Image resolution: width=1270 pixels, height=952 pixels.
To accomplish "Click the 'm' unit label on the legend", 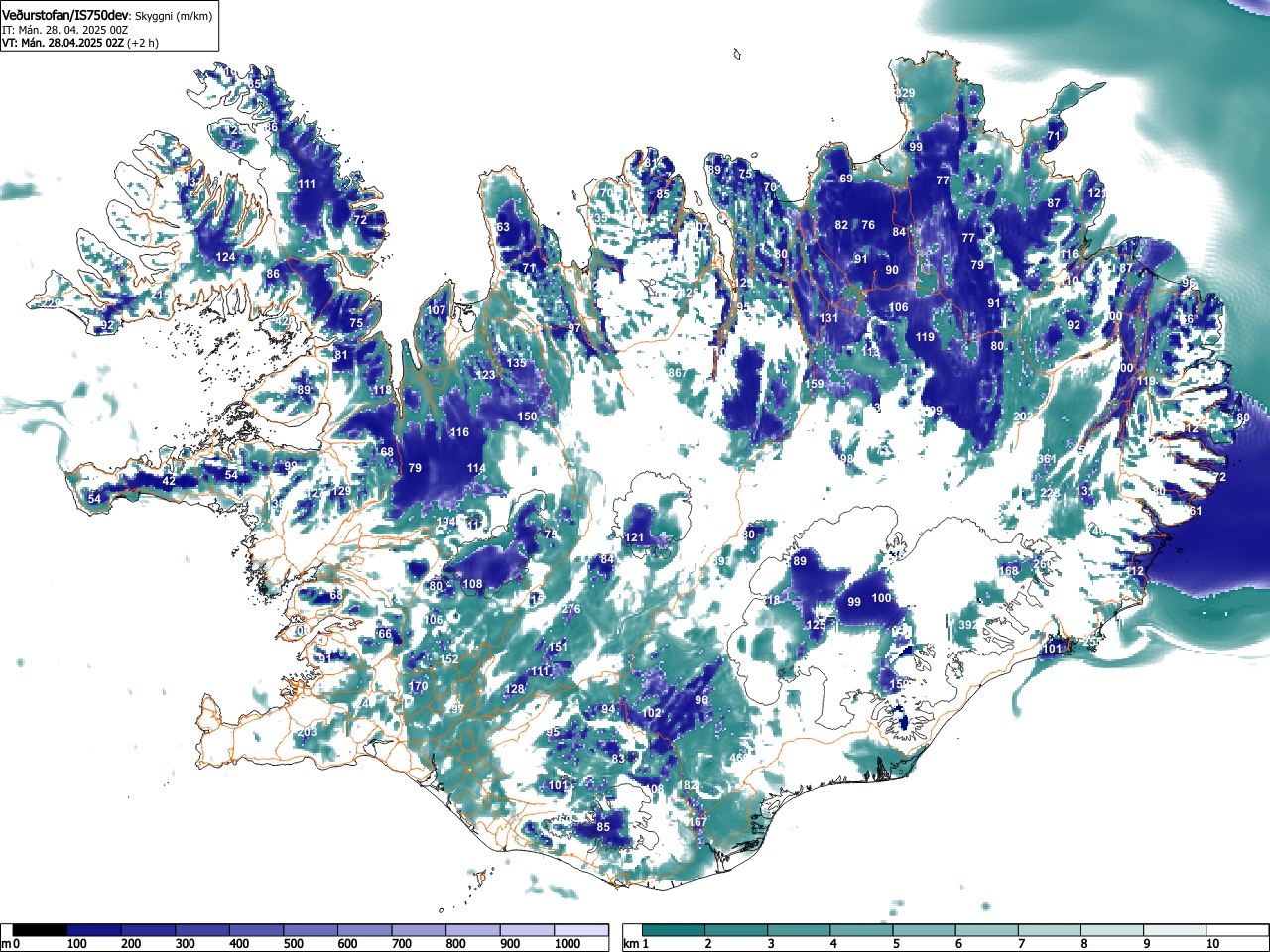I will pos(6,944).
